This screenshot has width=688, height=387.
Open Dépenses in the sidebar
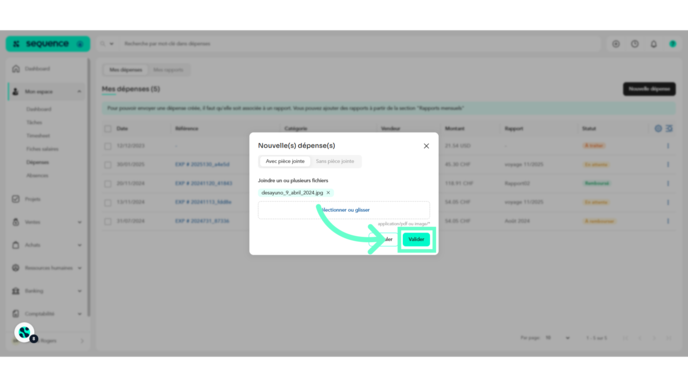(37, 162)
